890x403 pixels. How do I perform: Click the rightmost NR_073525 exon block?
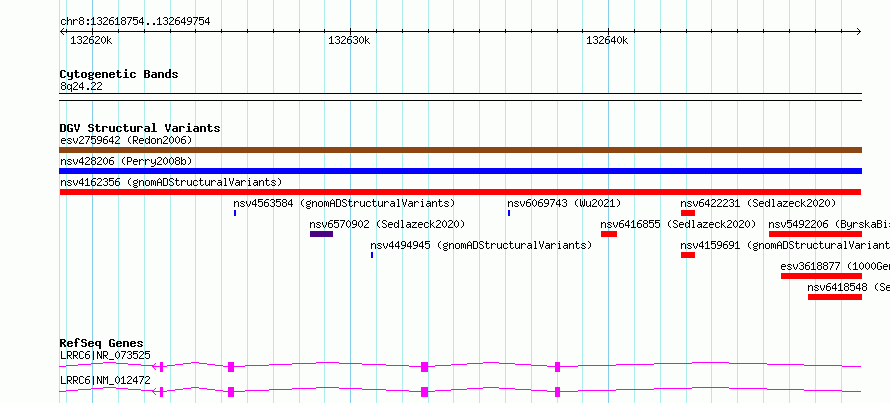pos(557,367)
